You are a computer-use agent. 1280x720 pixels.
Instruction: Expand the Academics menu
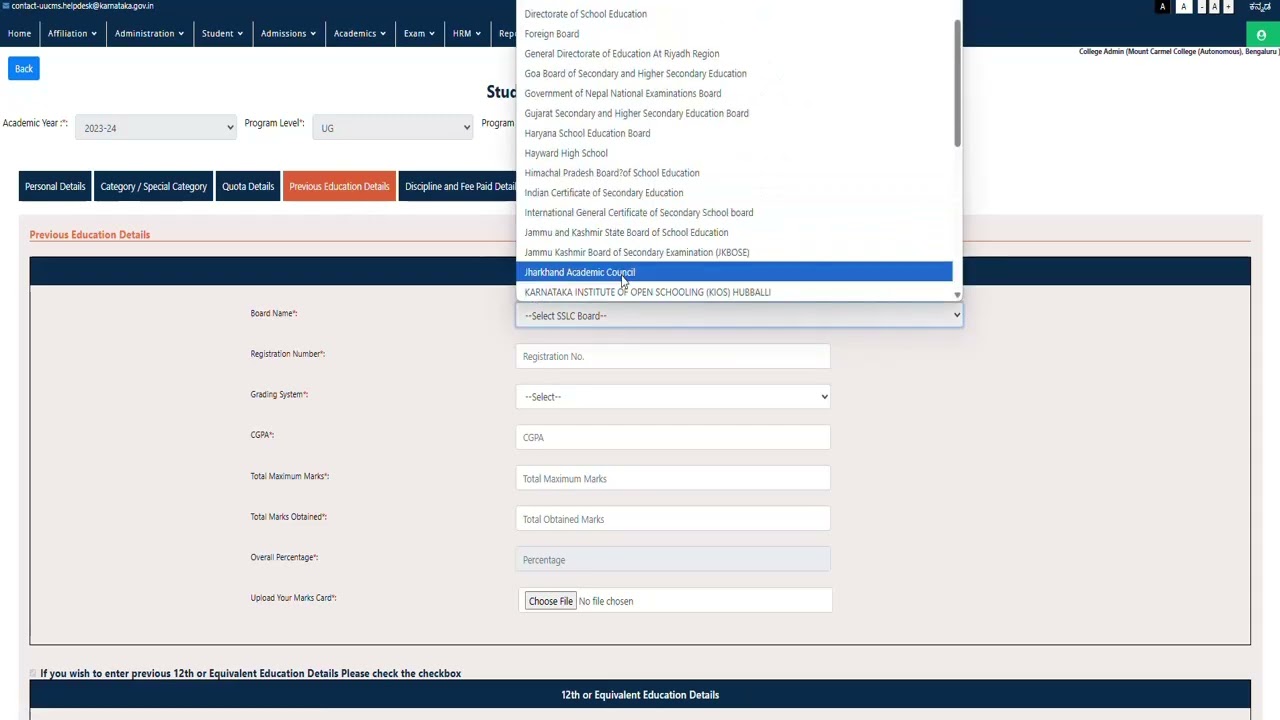tap(360, 34)
